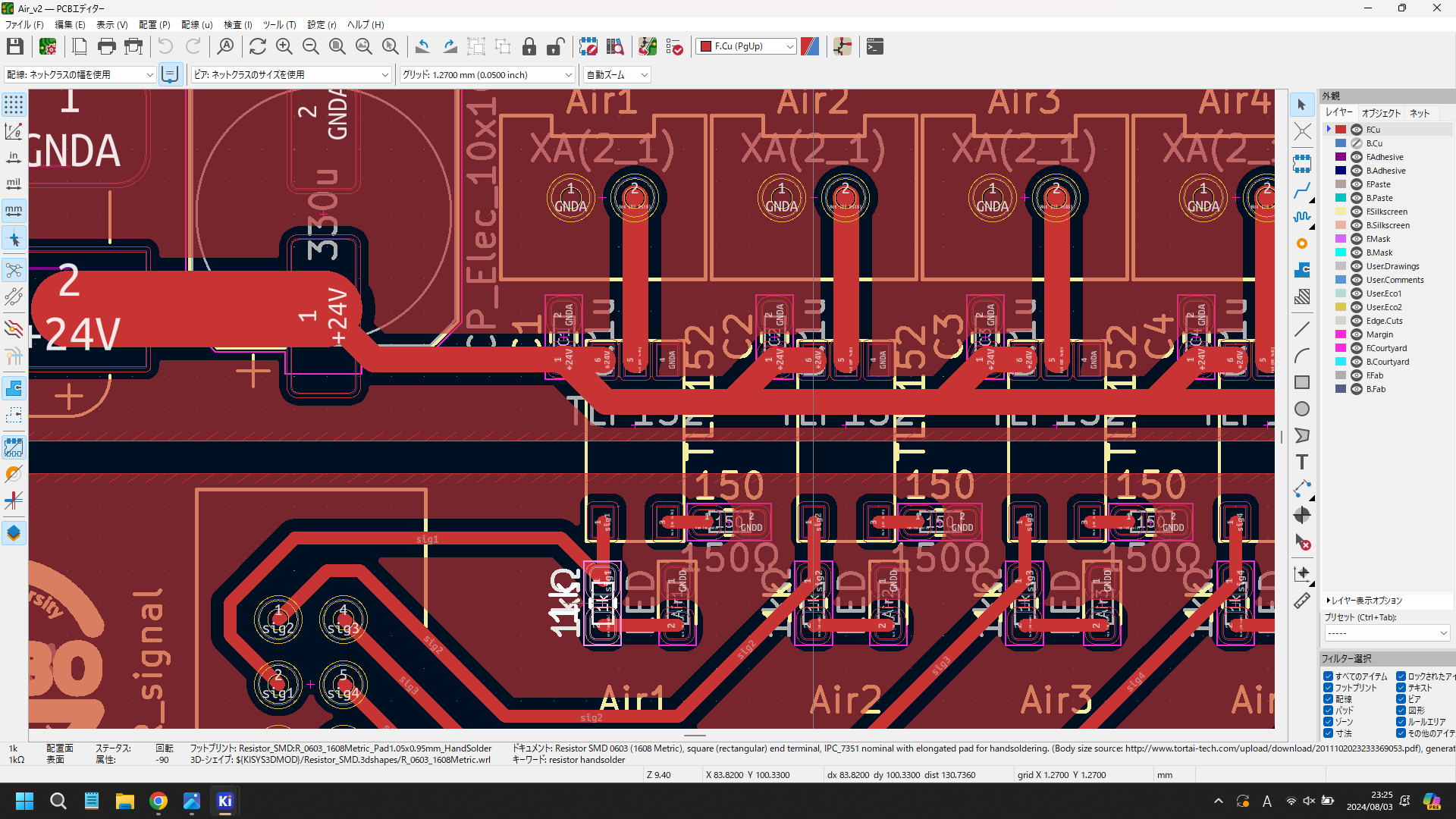Expand レイヤー表示オプション section

1329,601
